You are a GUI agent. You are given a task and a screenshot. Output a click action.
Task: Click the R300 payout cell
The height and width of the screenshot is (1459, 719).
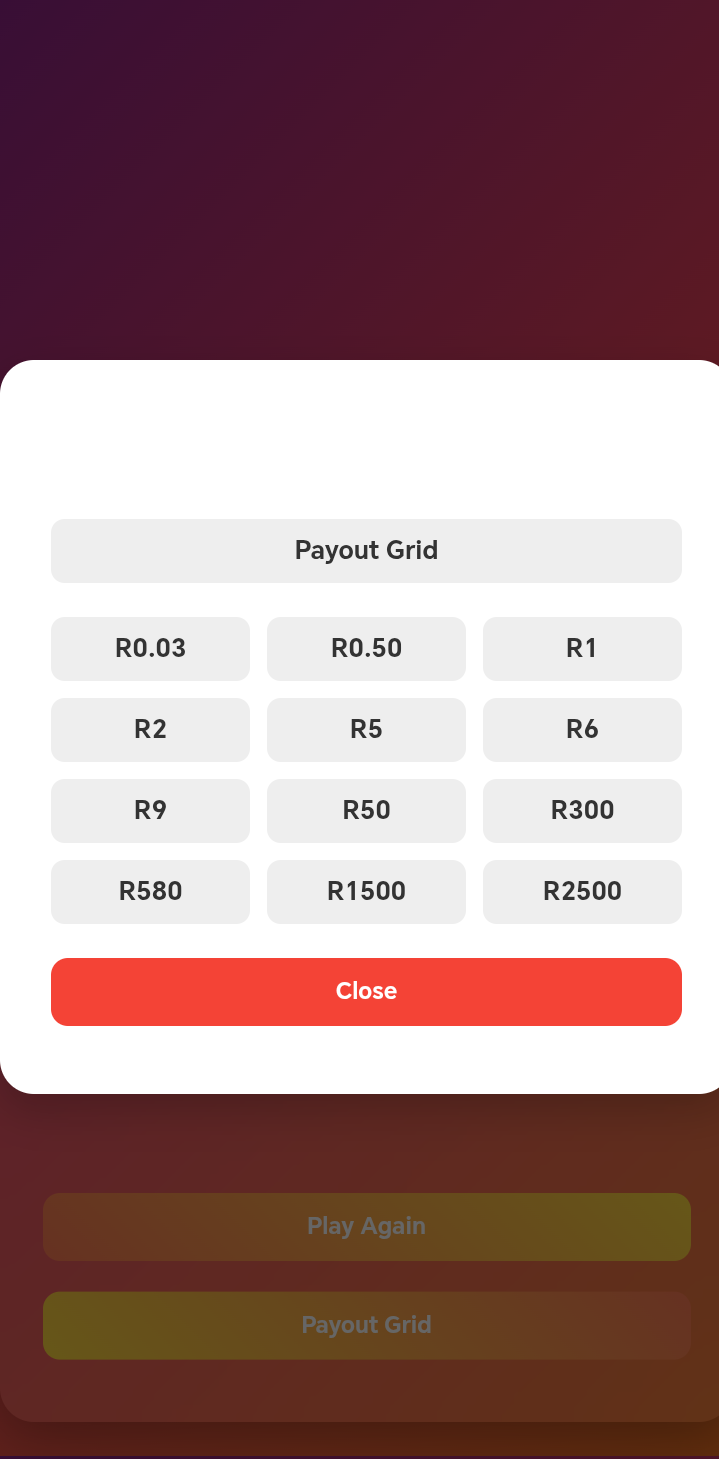(x=582, y=811)
